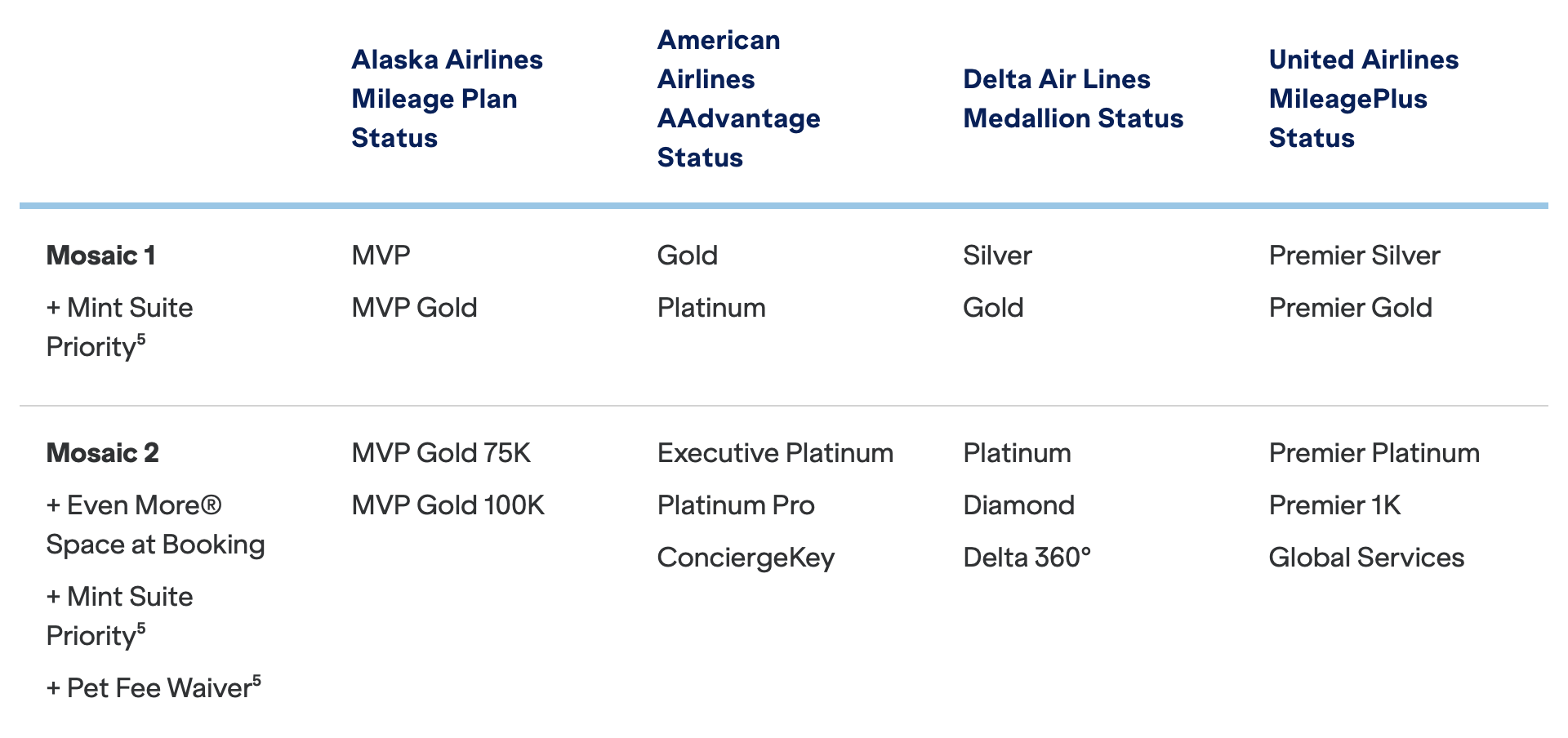1568x738 pixels.
Task: Click the Mosaic 1 row label
Action: (x=100, y=256)
